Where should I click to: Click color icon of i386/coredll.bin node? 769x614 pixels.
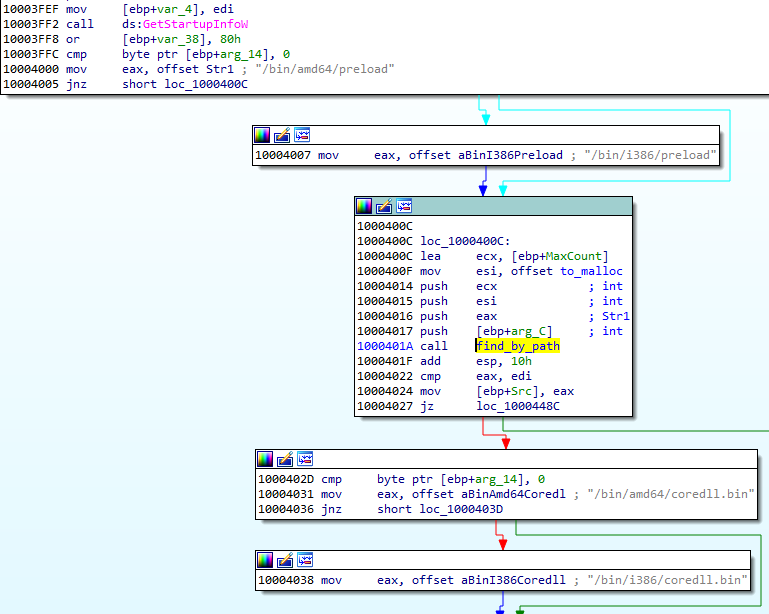(265, 560)
